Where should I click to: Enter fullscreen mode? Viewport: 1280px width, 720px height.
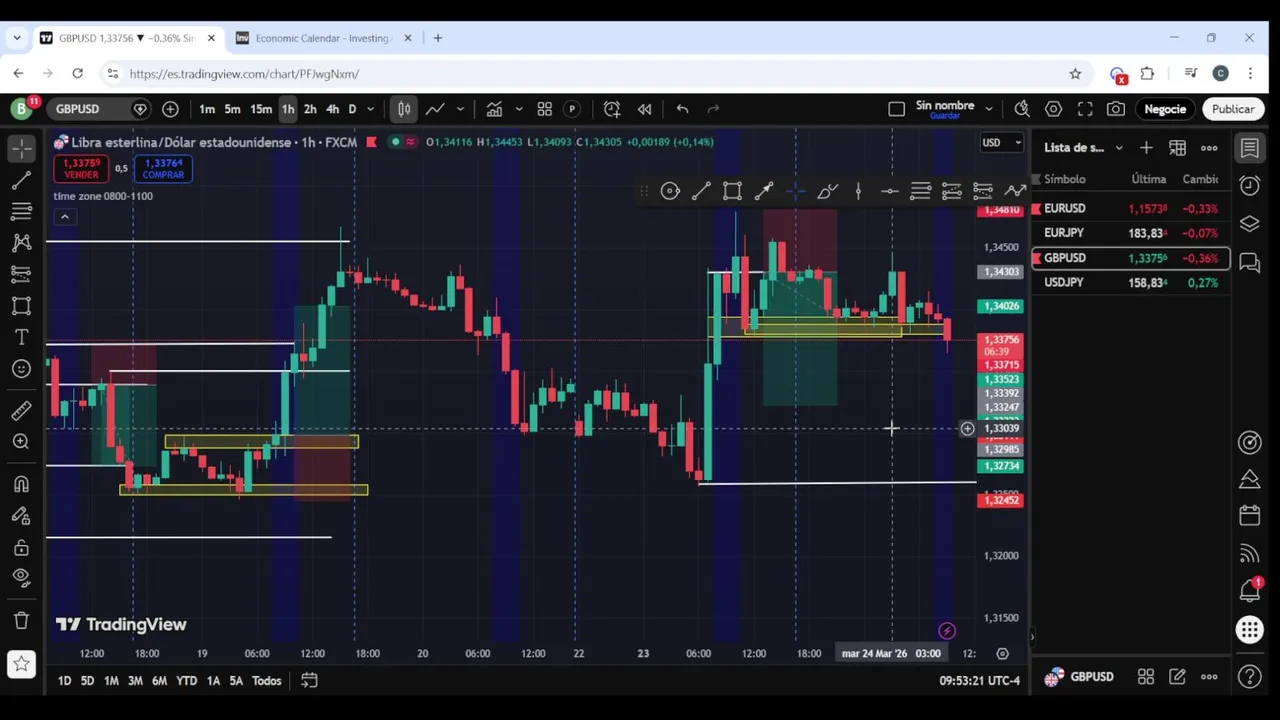click(x=1085, y=109)
